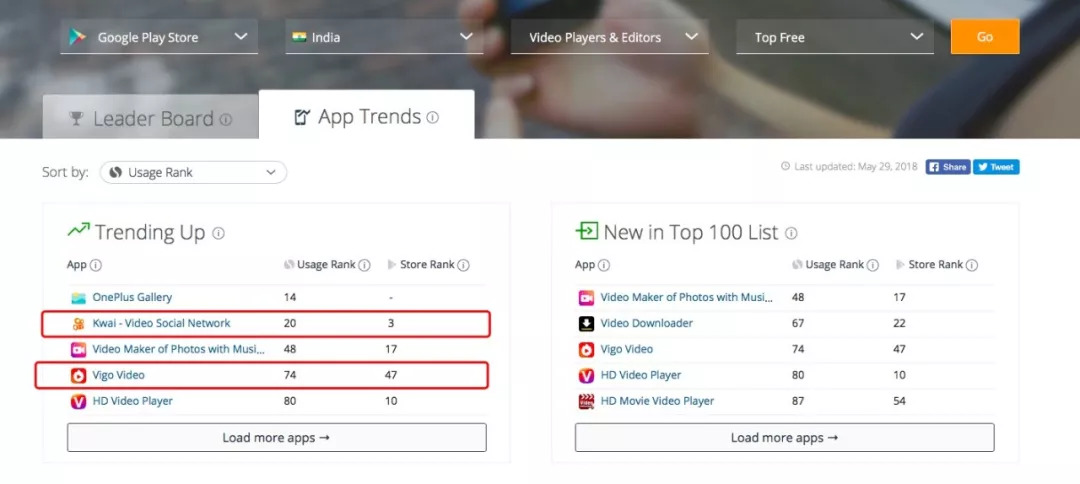Open Kwai - Video Social Network link

click(x=161, y=323)
